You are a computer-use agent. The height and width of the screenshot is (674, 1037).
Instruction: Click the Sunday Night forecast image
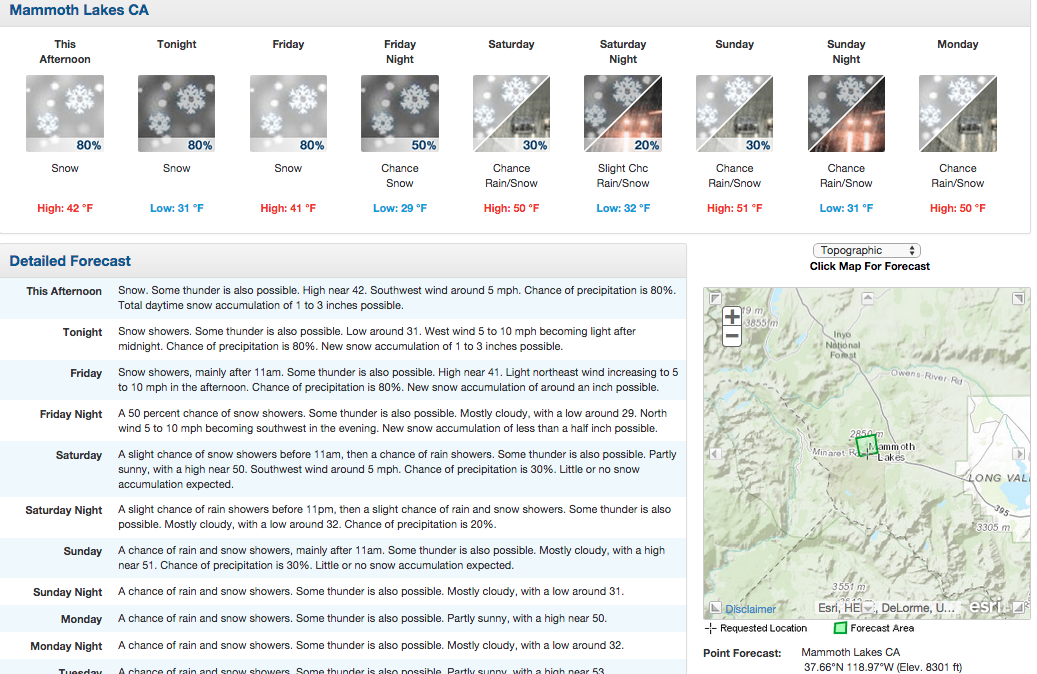coord(846,114)
